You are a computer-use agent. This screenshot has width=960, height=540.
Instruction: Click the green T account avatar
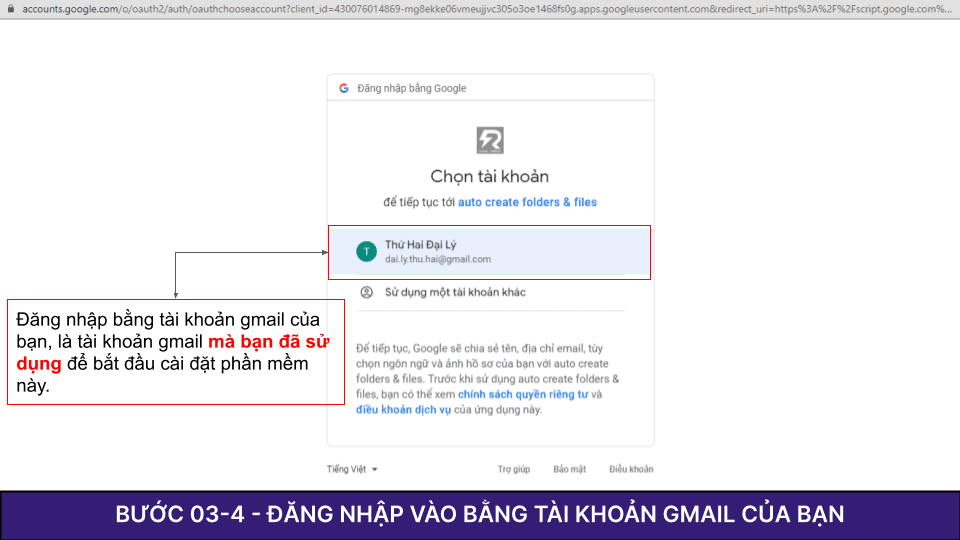click(366, 251)
